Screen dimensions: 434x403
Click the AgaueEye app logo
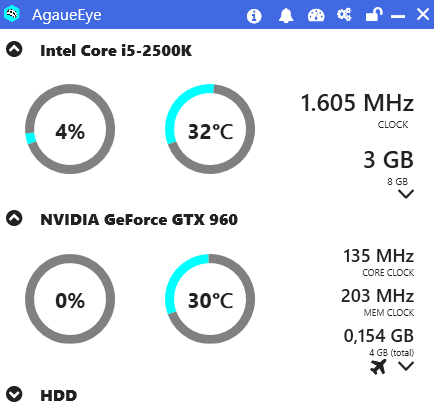(12, 14)
